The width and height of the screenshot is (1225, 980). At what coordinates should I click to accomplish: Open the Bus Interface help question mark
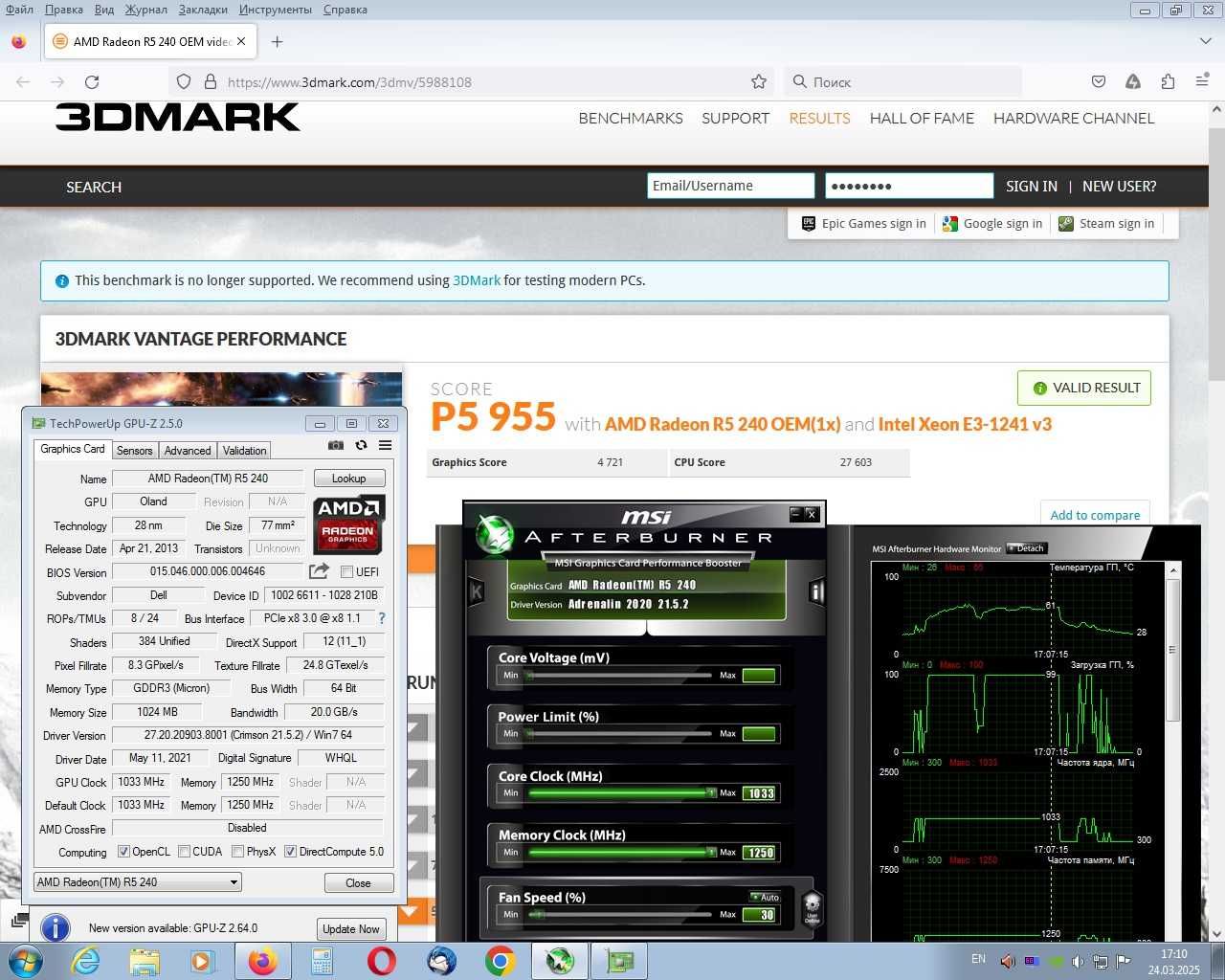(383, 618)
